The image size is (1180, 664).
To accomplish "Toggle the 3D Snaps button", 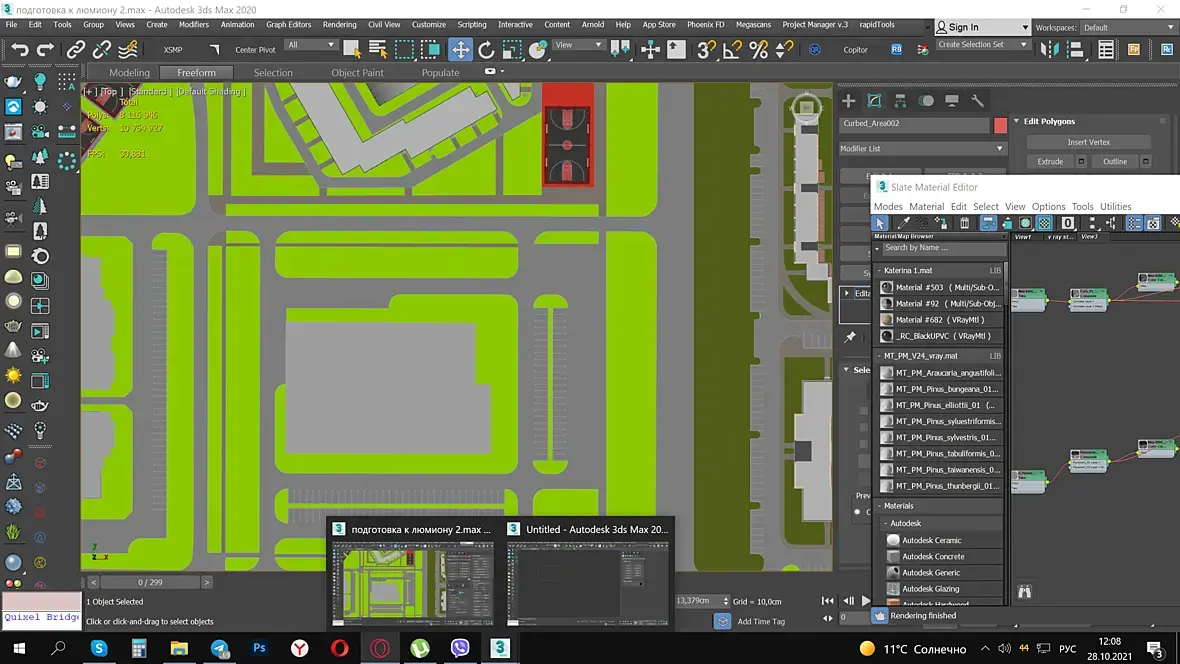I will tap(707, 49).
